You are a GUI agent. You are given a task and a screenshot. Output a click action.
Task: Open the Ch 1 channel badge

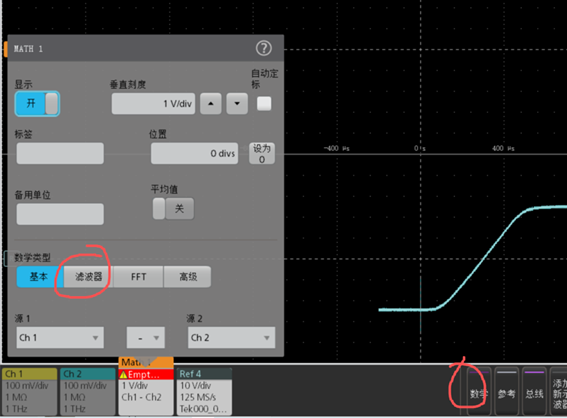29,392
